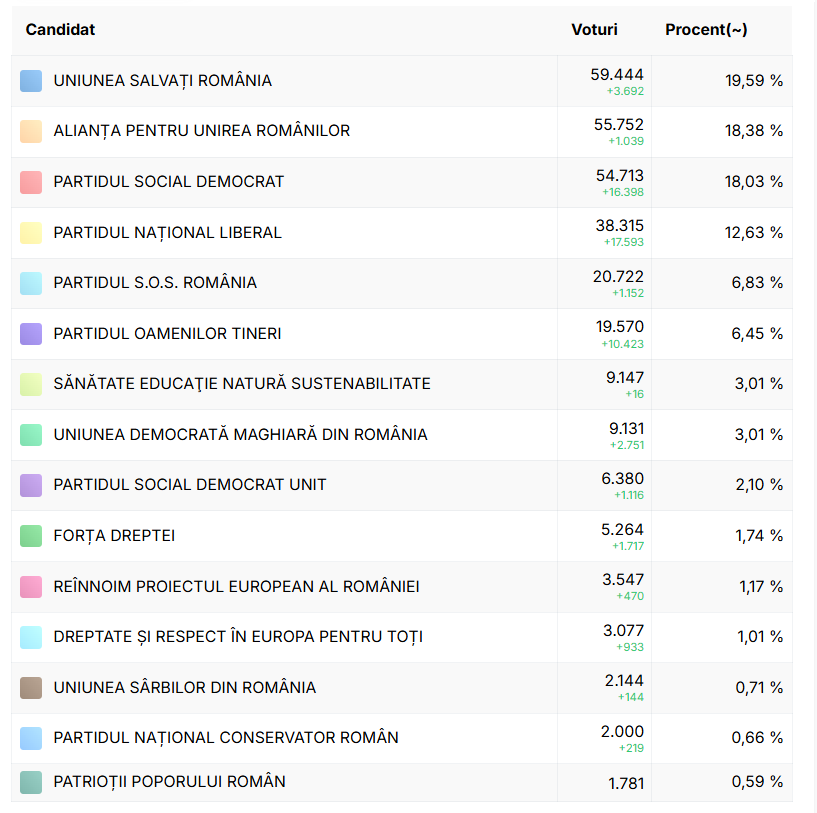Click Partidul Social Democrat Unit name
This screenshot has width=817, height=813.
point(190,485)
